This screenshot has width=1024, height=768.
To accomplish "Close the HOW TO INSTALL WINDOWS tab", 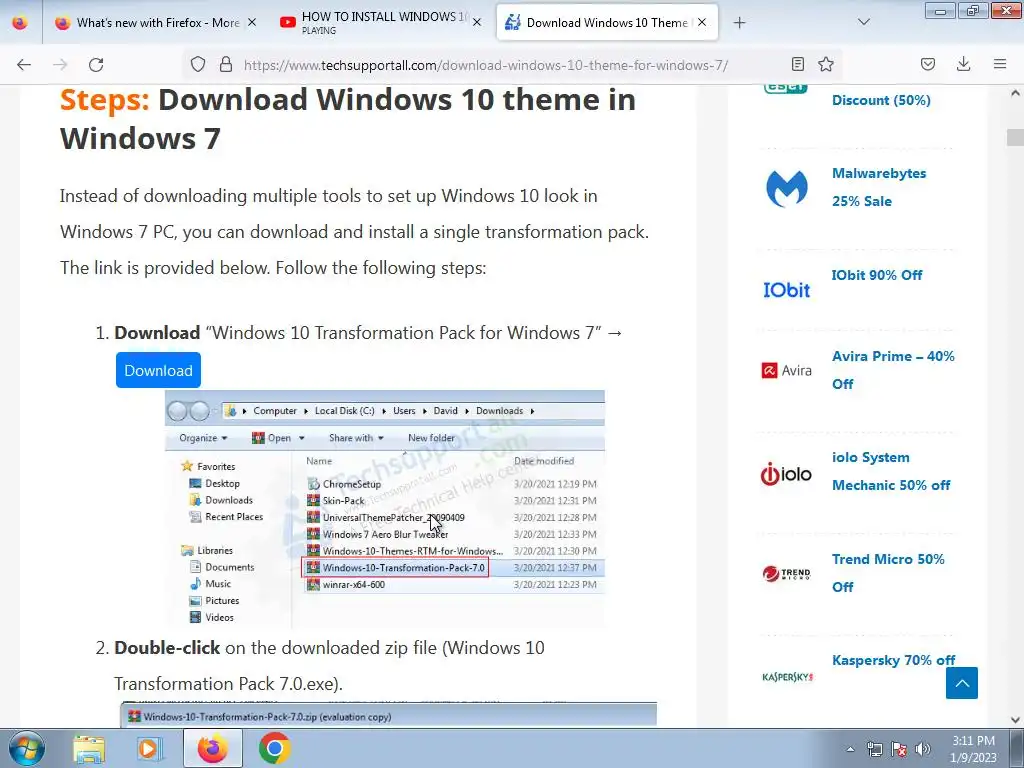I will [x=477, y=23].
